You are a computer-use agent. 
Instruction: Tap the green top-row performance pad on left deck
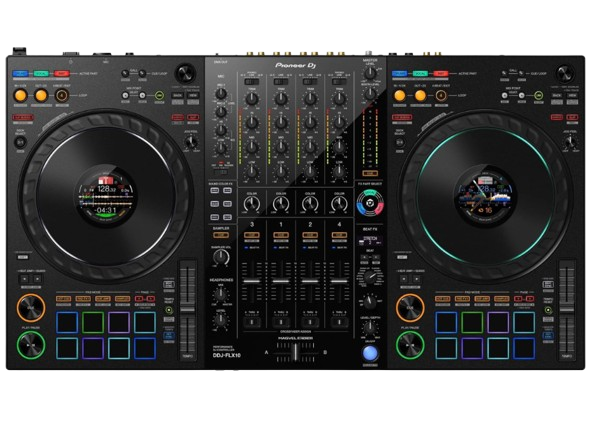click(93, 322)
